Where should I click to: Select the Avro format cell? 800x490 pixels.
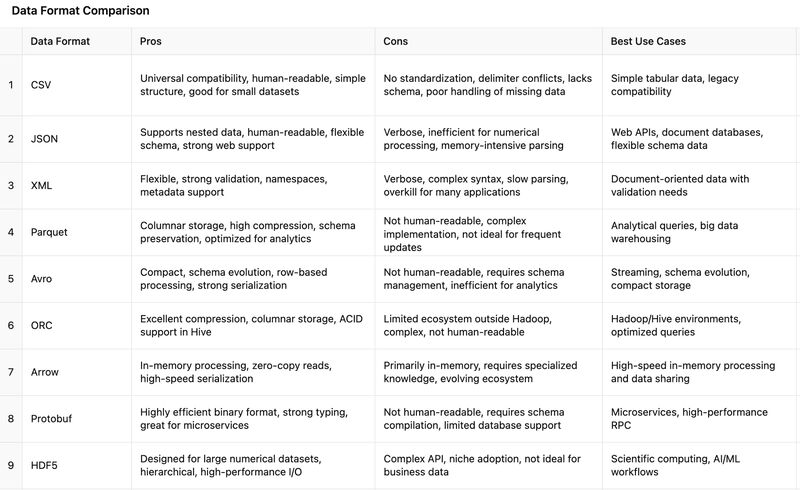pos(43,279)
